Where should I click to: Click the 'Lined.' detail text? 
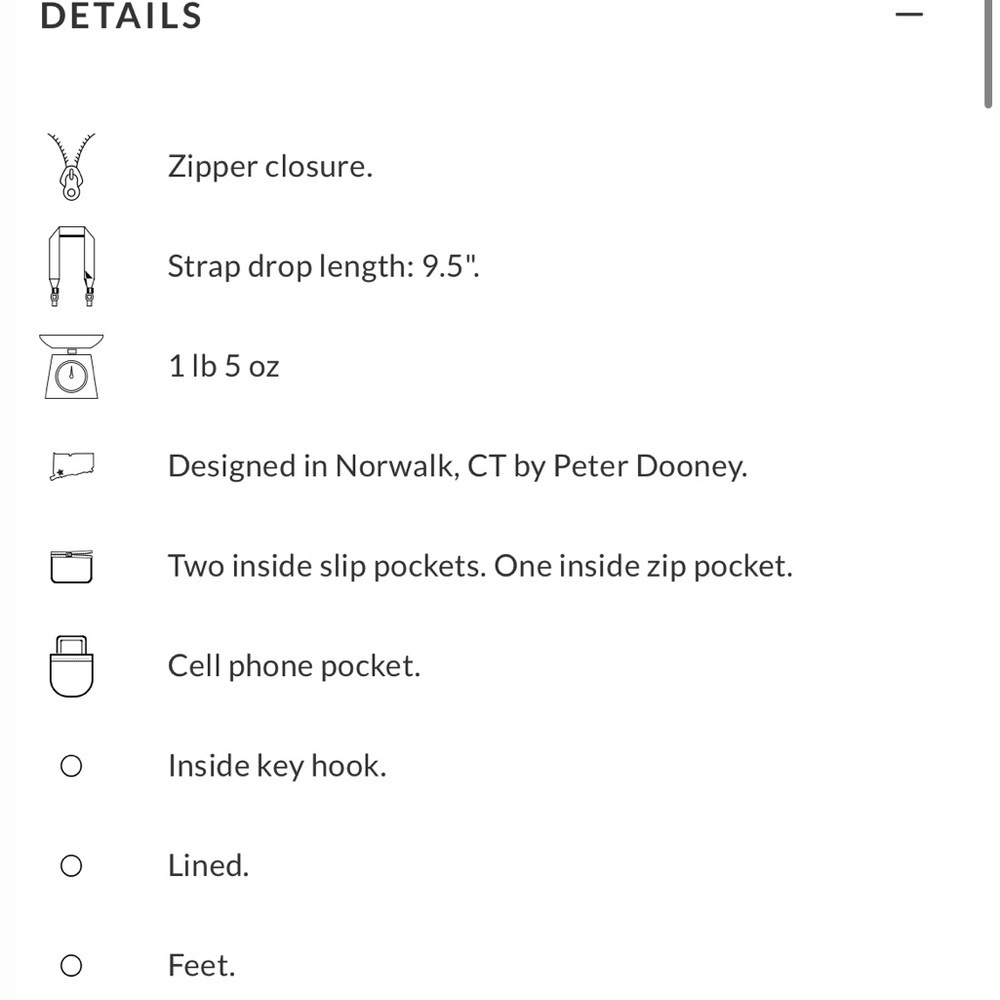tap(208, 866)
